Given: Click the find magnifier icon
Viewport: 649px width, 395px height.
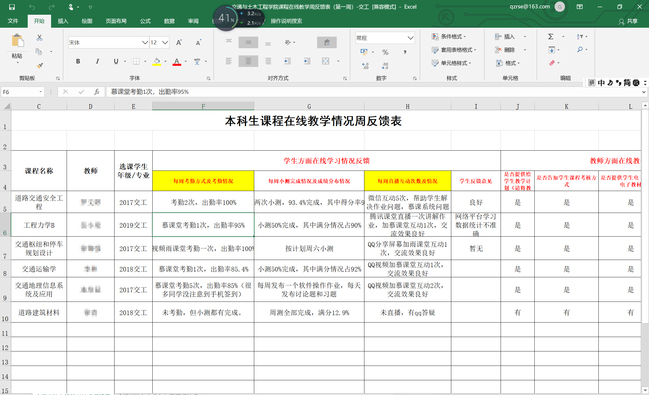Looking at the screenshot, I should tap(580, 50).
